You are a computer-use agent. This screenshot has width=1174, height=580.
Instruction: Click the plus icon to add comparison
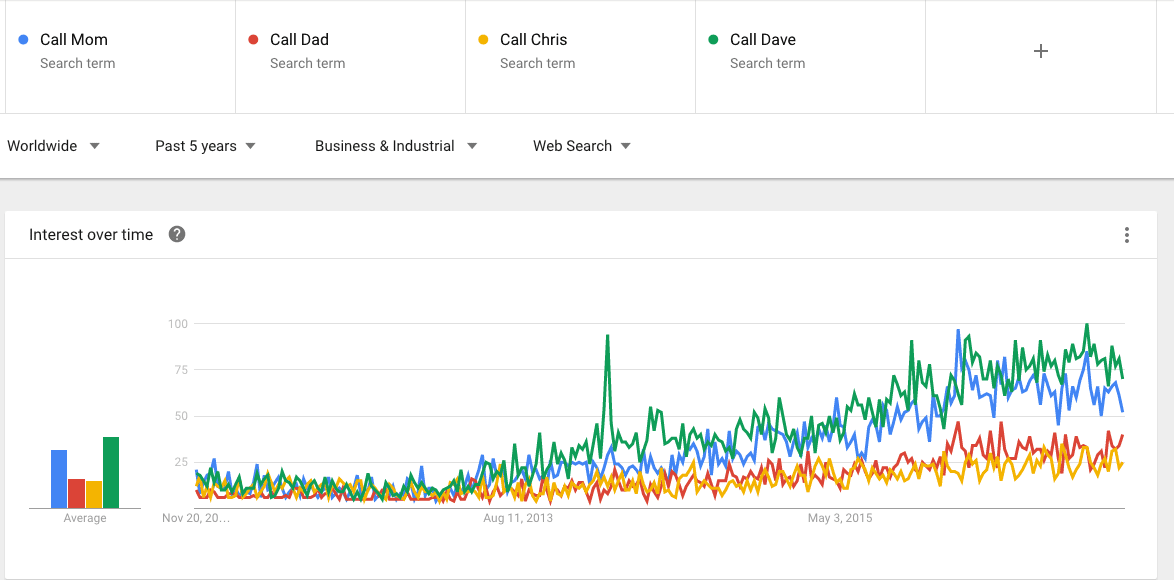[x=1040, y=51]
